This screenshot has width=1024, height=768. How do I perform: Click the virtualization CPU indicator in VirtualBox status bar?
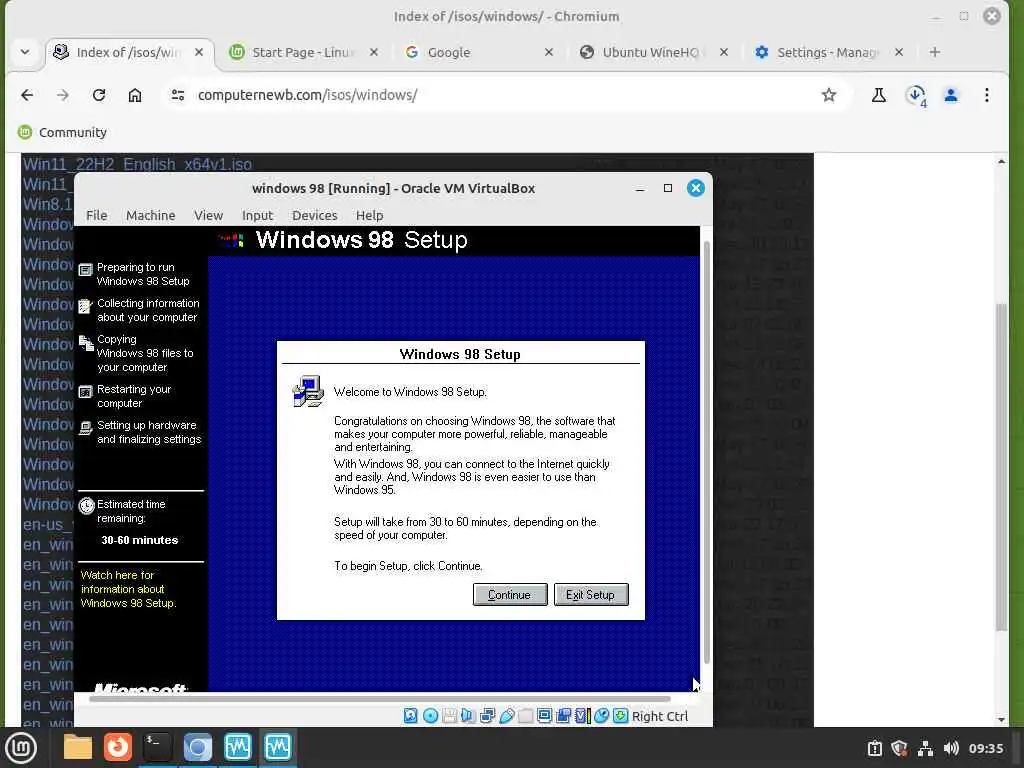pyautogui.click(x=583, y=716)
